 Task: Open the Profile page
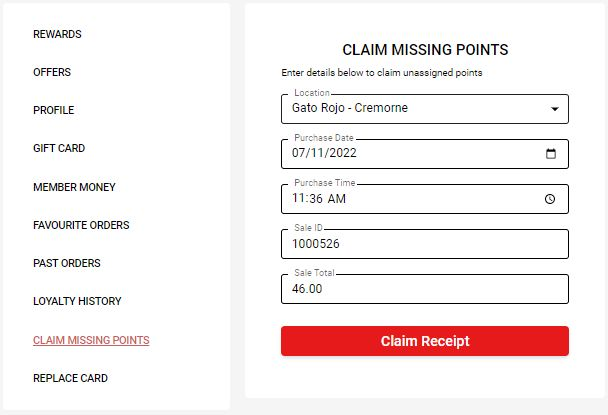pos(54,110)
